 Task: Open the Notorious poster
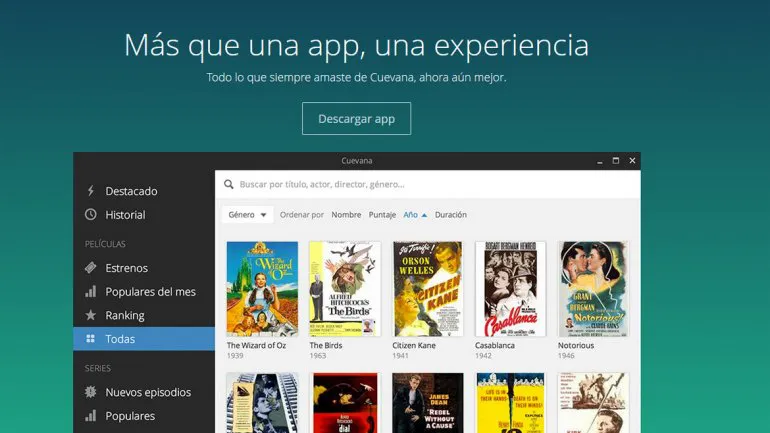(593, 289)
